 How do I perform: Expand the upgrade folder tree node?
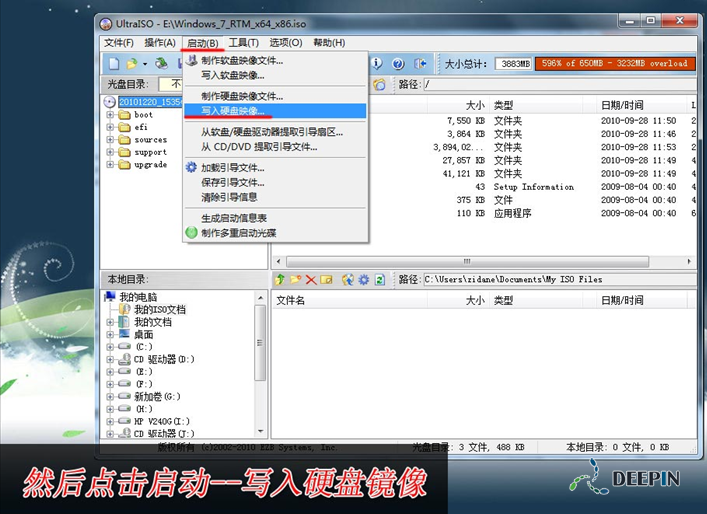coord(111,165)
